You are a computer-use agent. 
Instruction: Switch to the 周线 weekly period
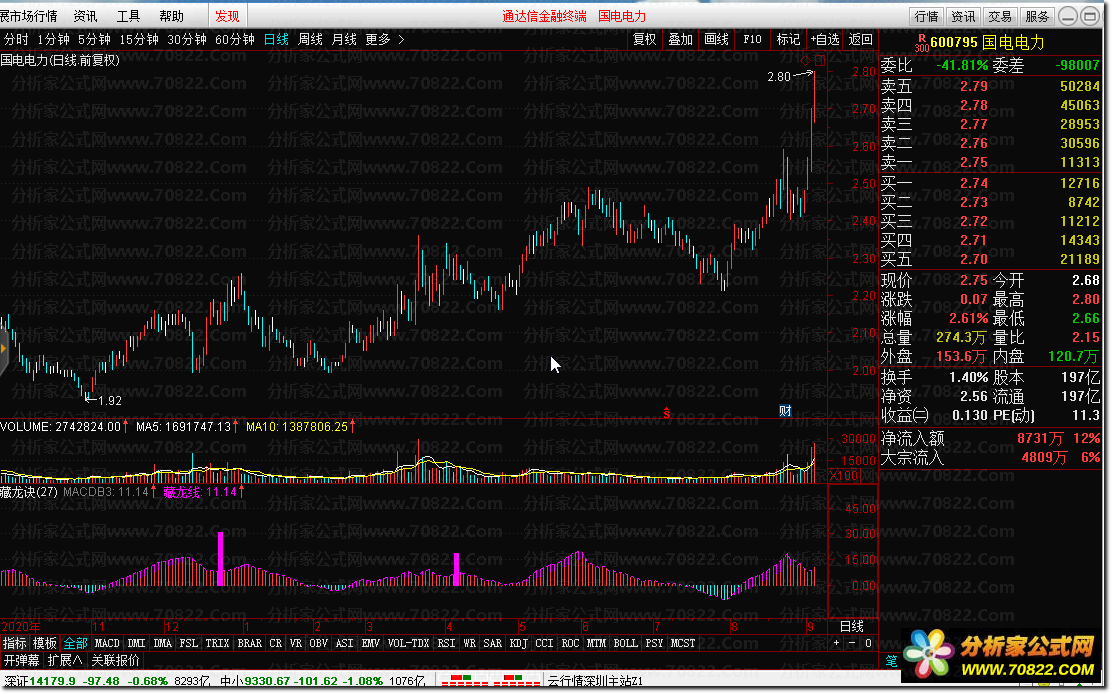(x=310, y=40)
